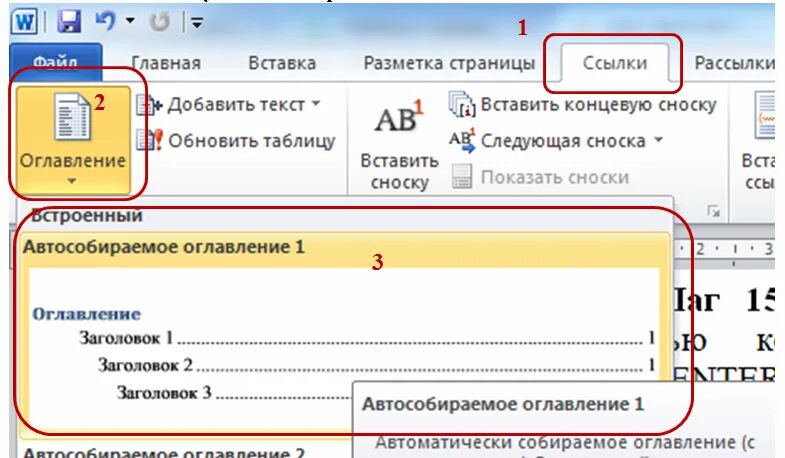The image size is (785, 458).
Task: Click Вставить концевую сноску text
Action: click(598, 105)
